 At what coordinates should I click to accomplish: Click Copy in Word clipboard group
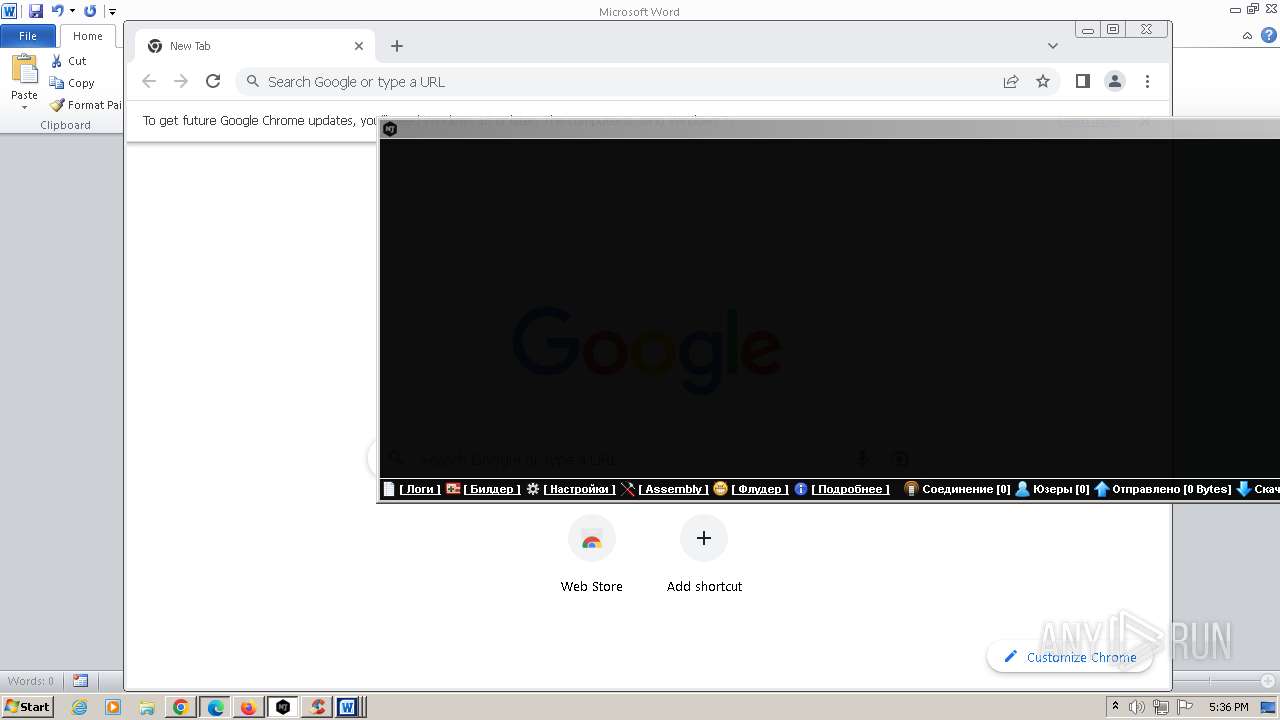(x=71, y=83)
